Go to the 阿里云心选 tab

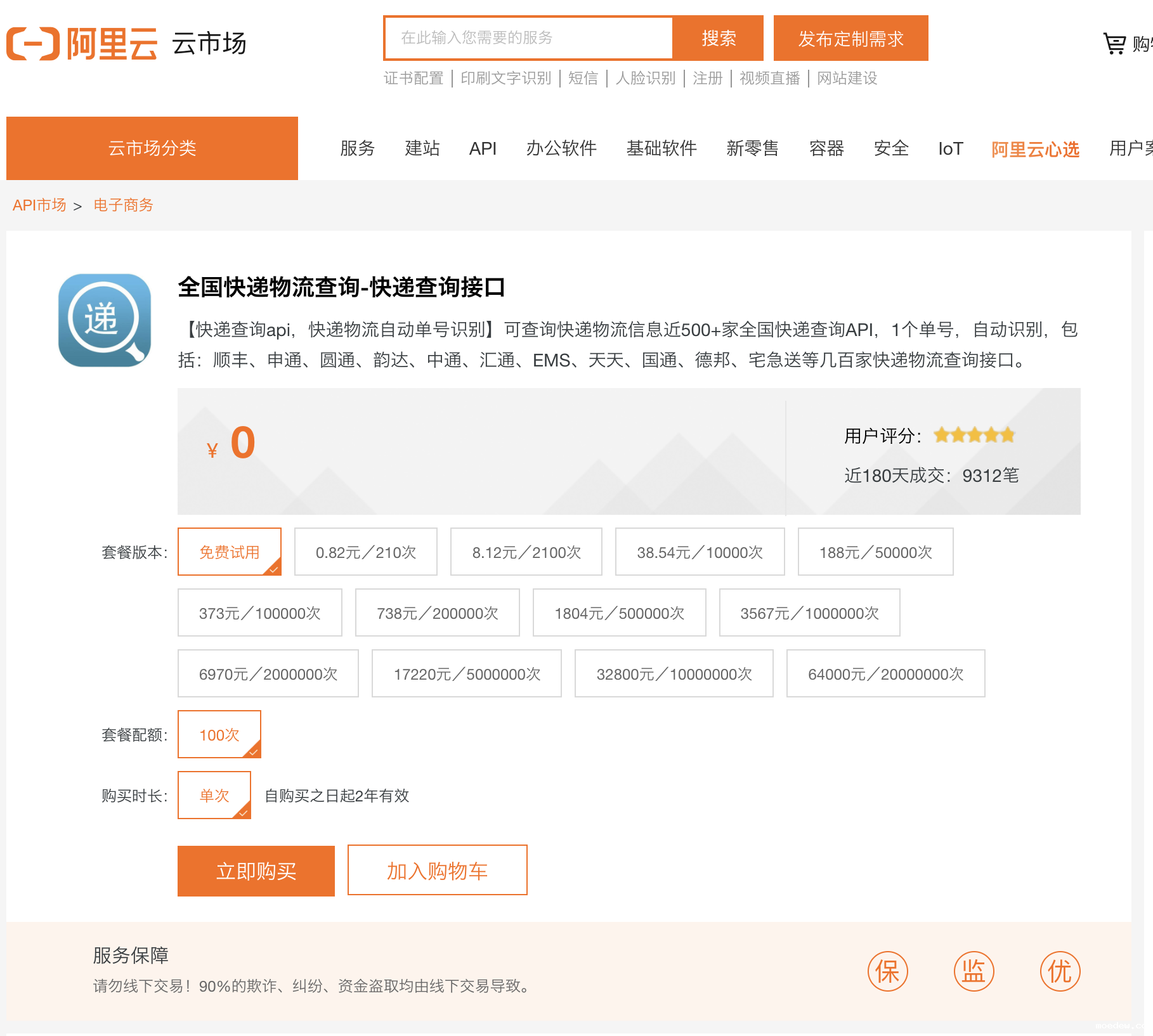(x=1035, y=150)
